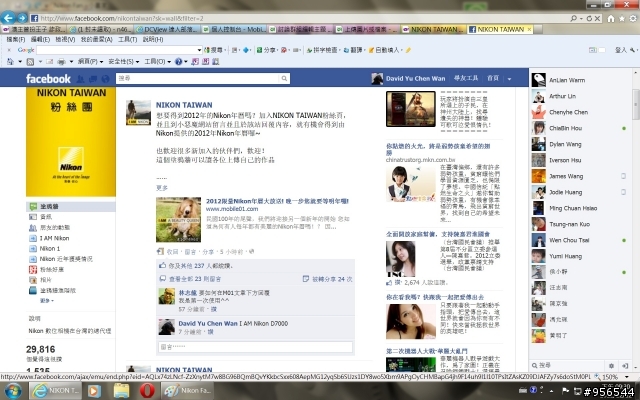The image size is (640, 400).
Task: Click thumbs-up icon beside 237 likes
Action: 162,265
